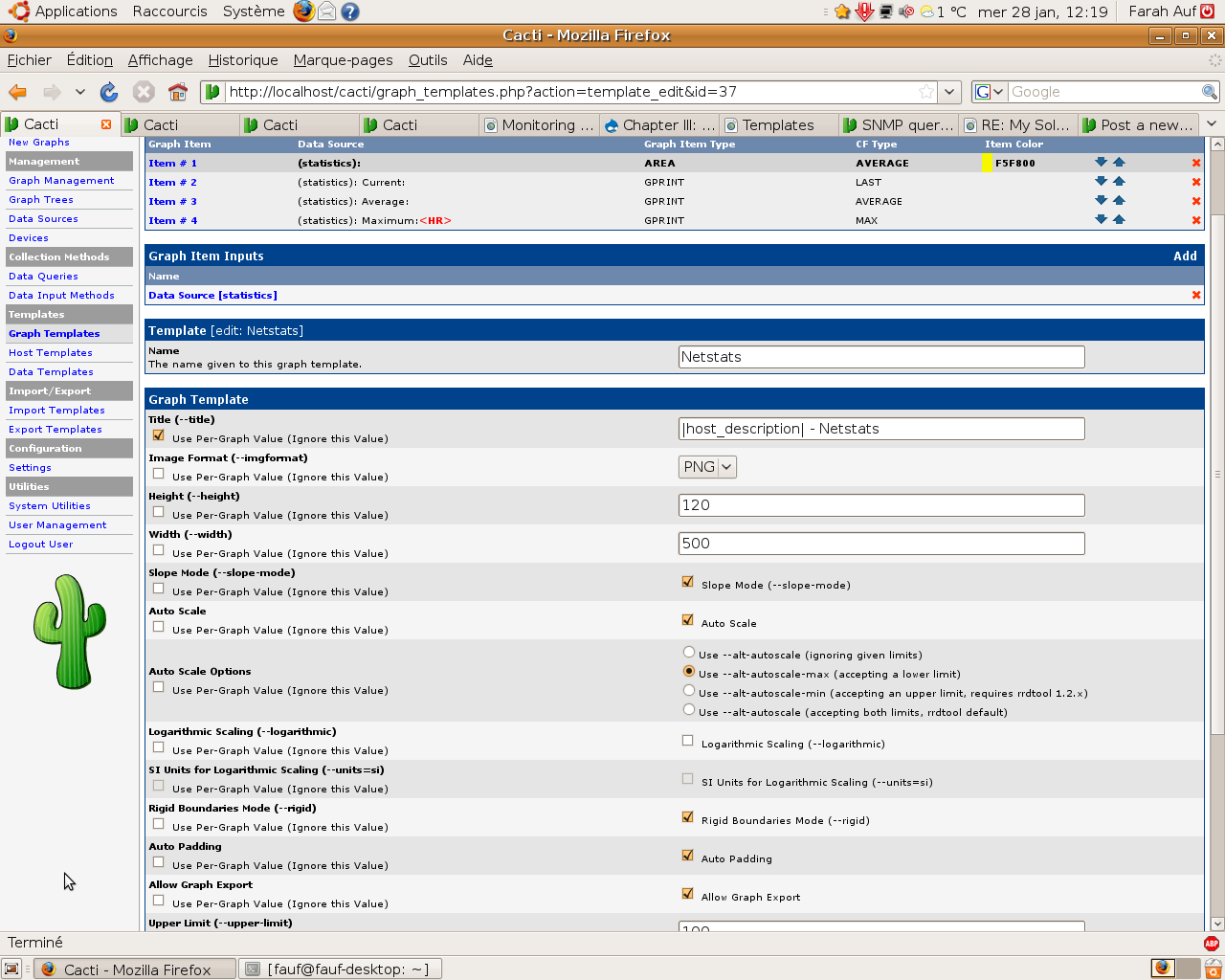
Task: Go back with the Firefox back arrow
Action: 17,92
